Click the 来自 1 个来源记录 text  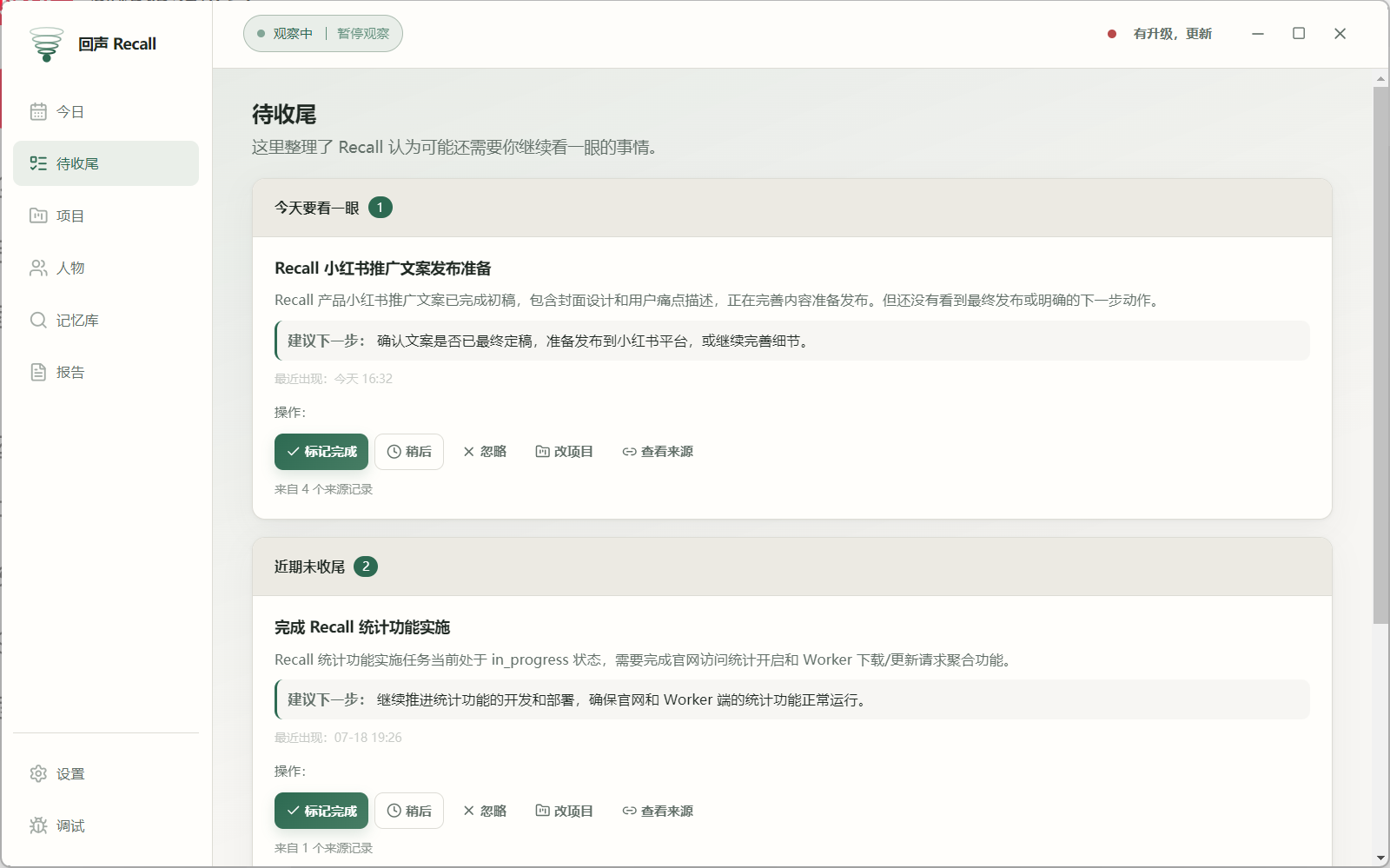tap(324, 848)
